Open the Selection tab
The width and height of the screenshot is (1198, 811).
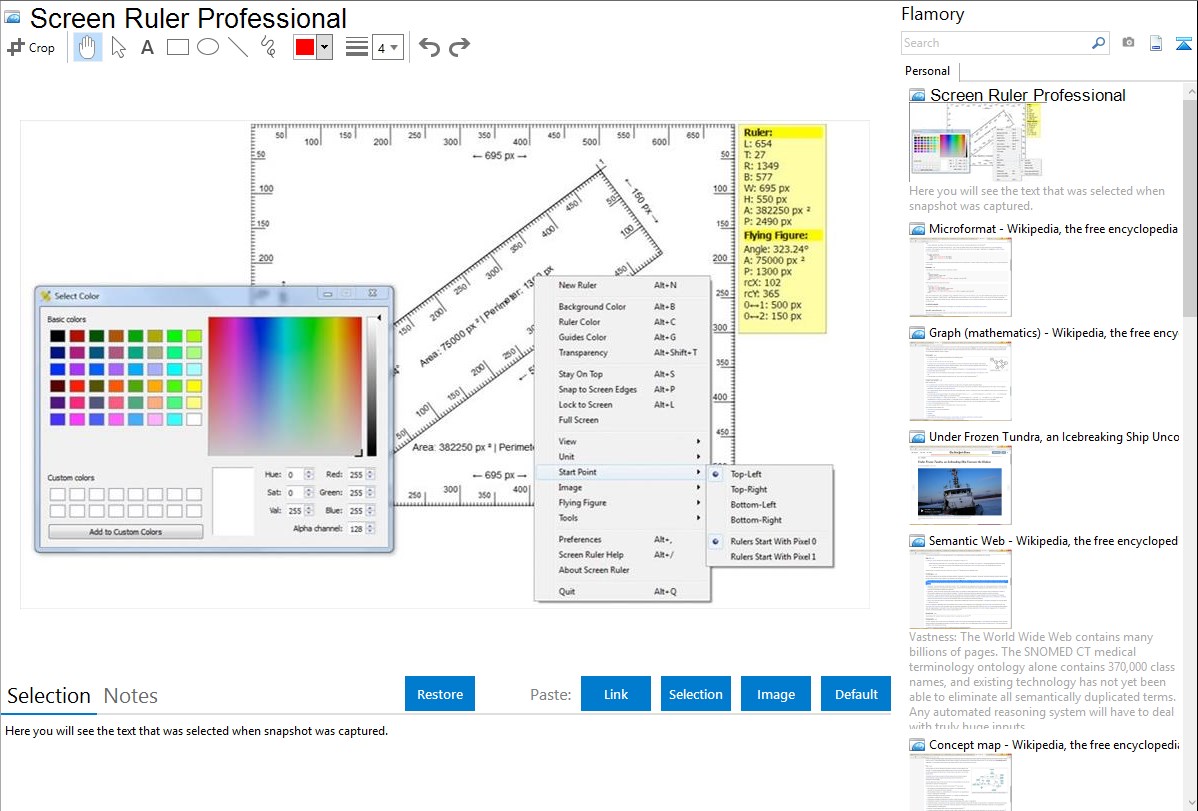coord(49,696)
